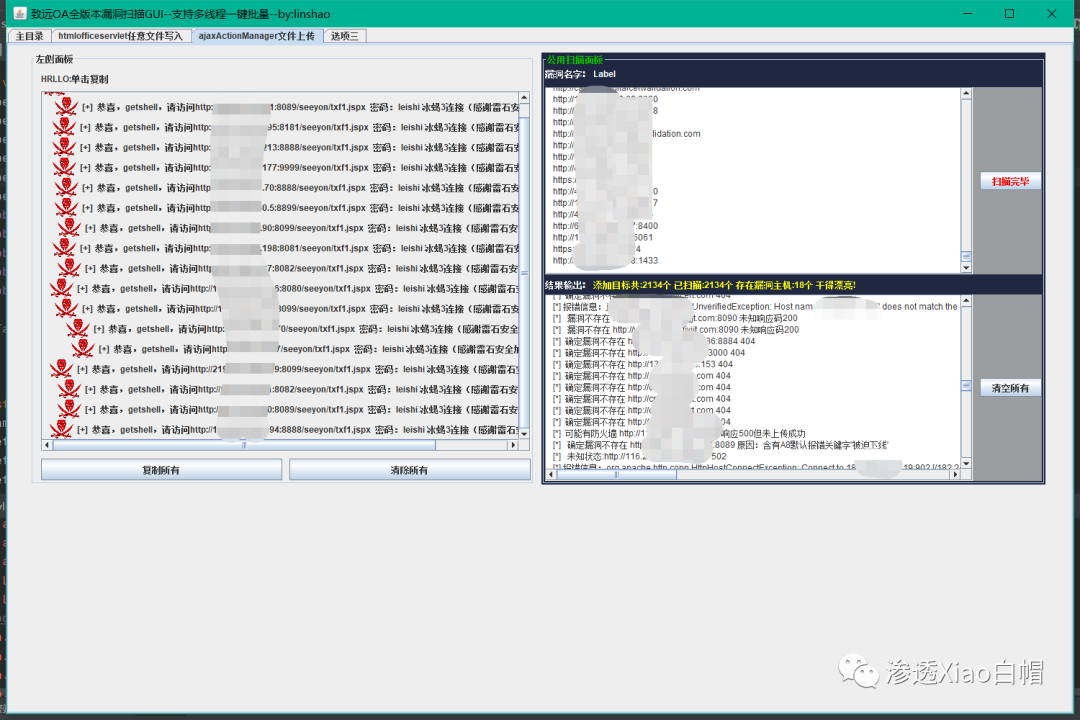The width and height of the screenshot is (1080, 720).
Task: Click the Java app icon in the title bar
Action: [x=19, y=14]
